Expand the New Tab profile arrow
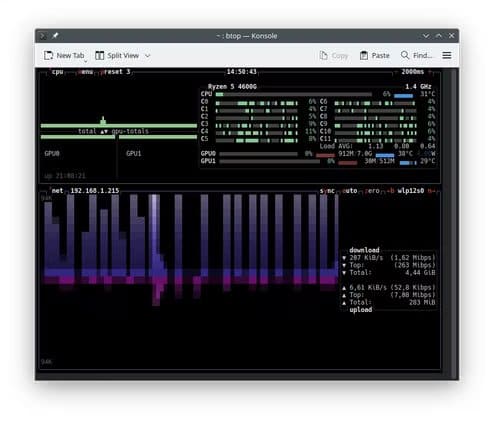The image size is (494, 422). 85,61
